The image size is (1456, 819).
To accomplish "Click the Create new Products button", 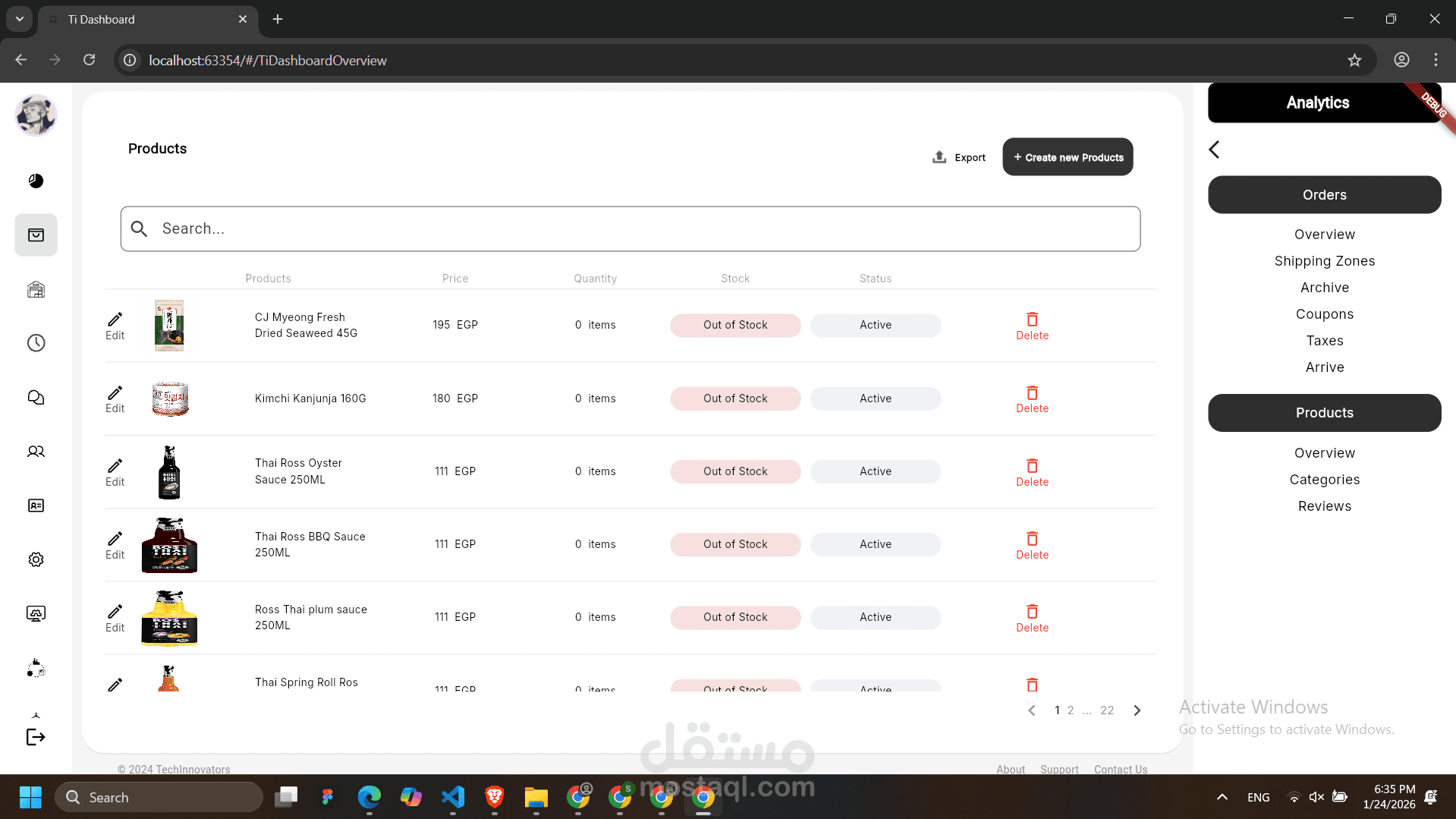I will 1068,157.
